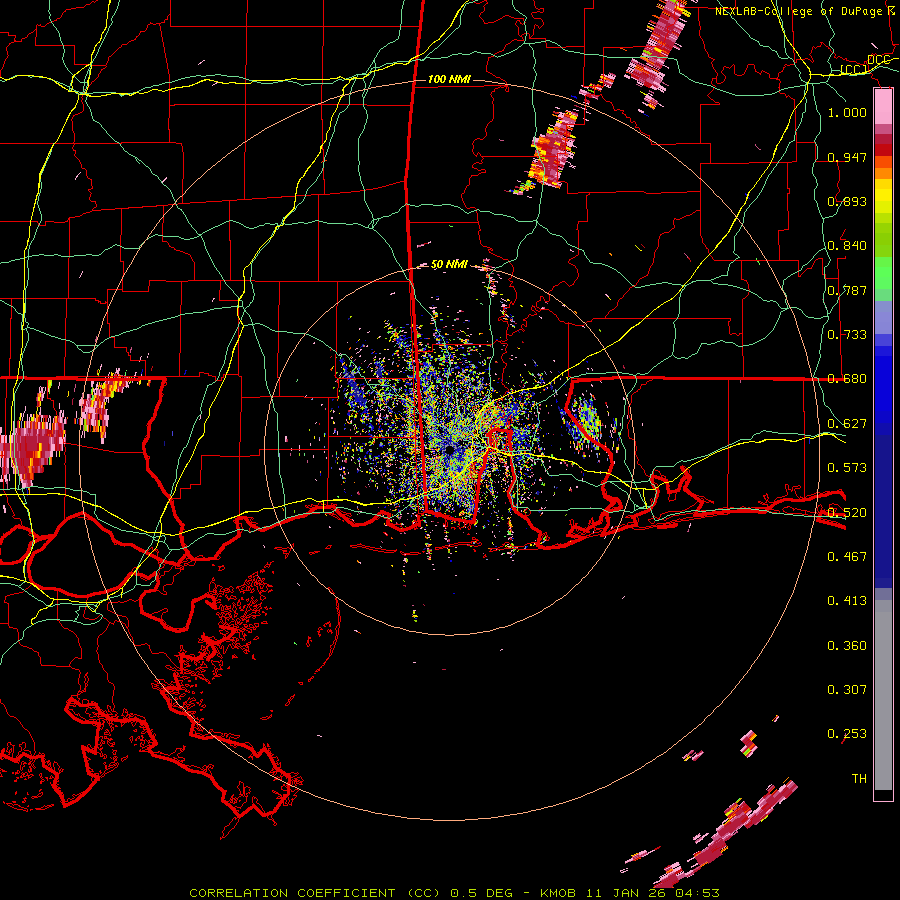Click the 0.413 color scale value
Viewport: 900px width, 900px height.
click(847, 601)
